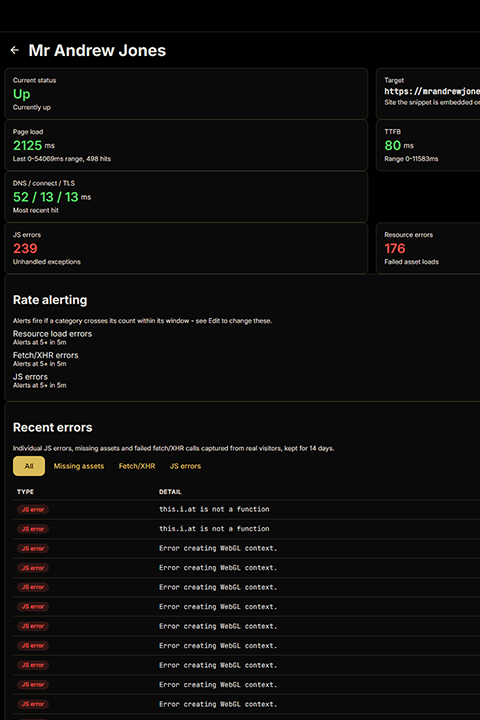Click the 'Failed asset loads' caption
This screenshot has width=480, height=720.
(x=412, y=262)
